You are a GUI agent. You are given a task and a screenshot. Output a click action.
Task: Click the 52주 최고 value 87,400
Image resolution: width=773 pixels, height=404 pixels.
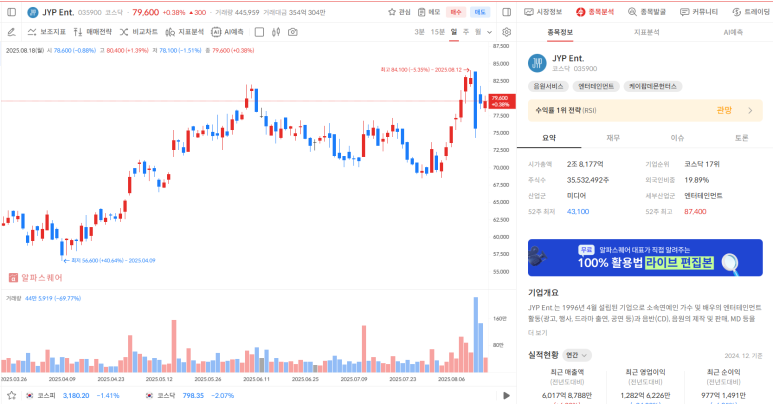tap(695, 212)
